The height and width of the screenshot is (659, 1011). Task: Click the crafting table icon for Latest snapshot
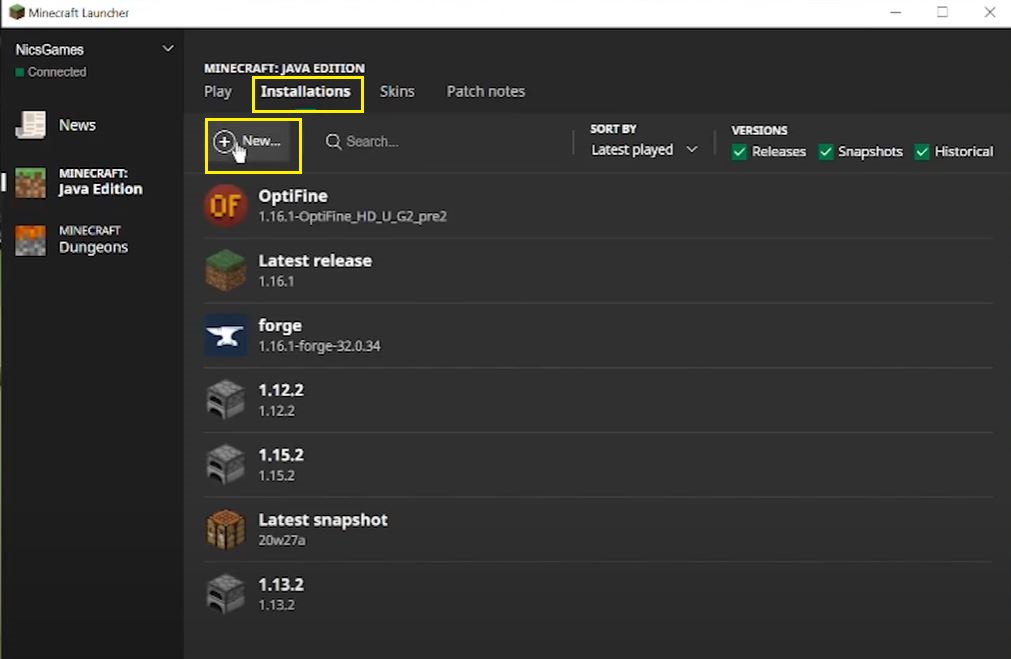[x=225, y=529]
